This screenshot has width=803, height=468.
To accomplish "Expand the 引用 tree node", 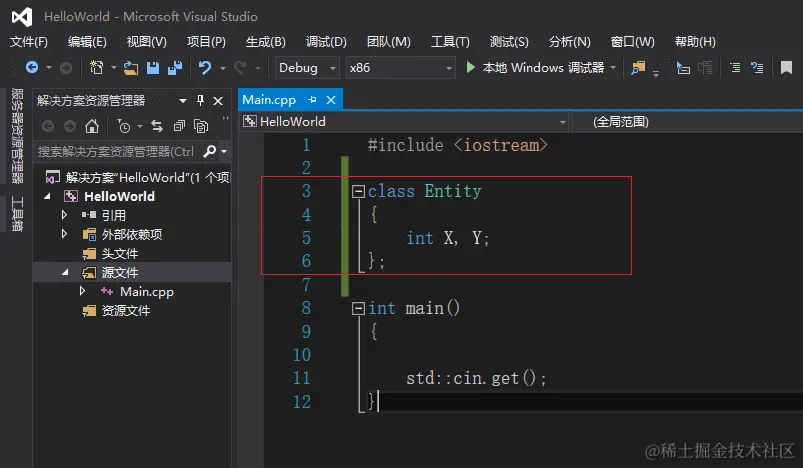I will [x=64, y=215].
